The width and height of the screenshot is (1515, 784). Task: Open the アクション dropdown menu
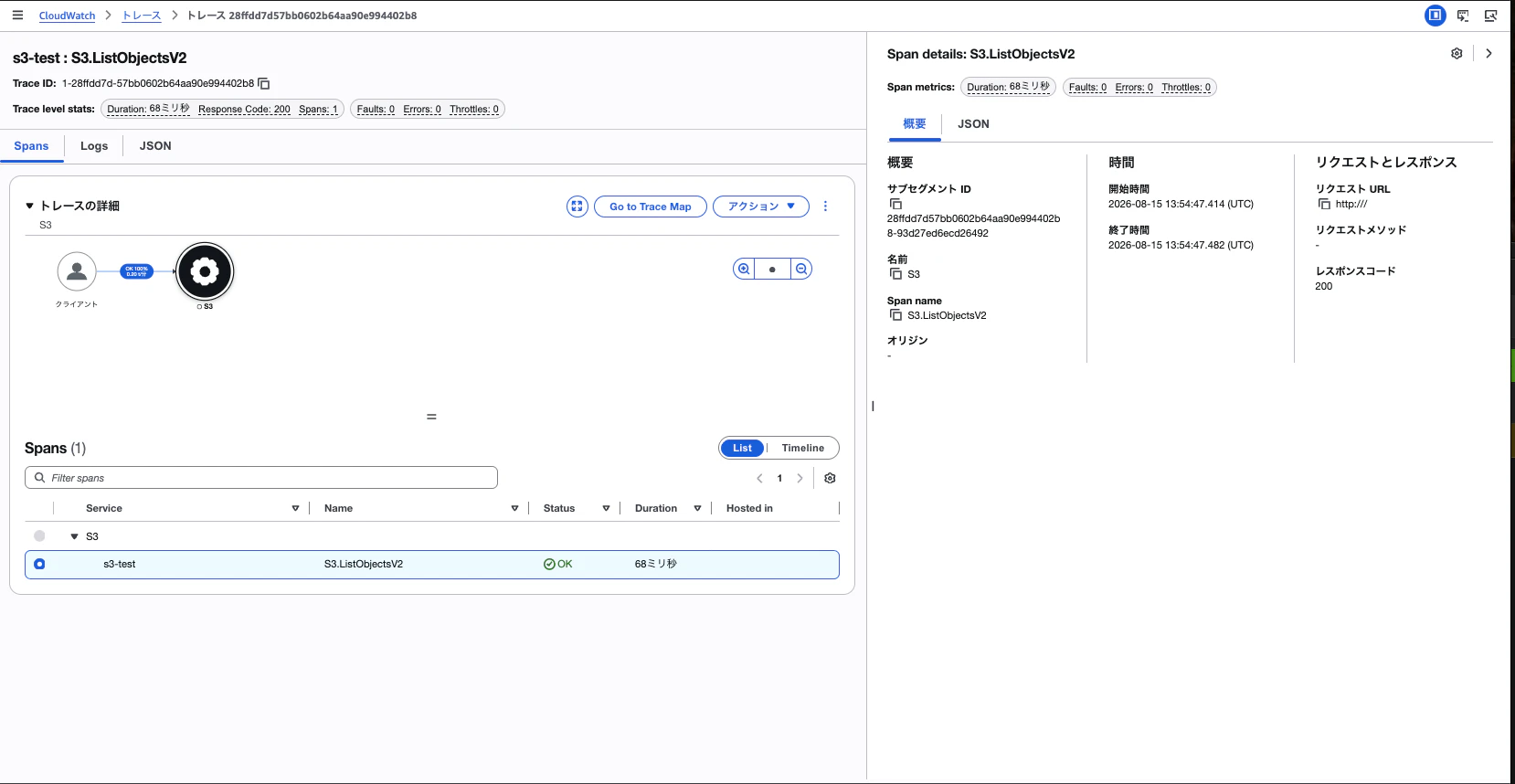[x=761, y=207]
